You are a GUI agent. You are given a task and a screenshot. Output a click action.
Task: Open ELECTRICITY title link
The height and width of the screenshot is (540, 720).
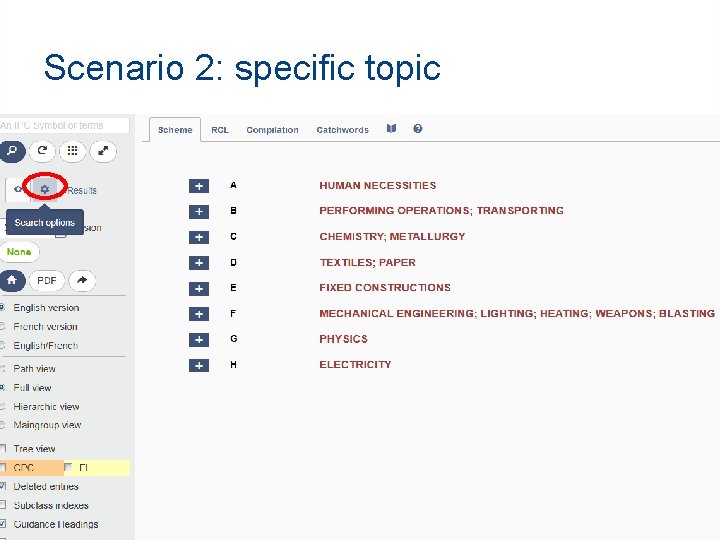[x=355, y=365]
